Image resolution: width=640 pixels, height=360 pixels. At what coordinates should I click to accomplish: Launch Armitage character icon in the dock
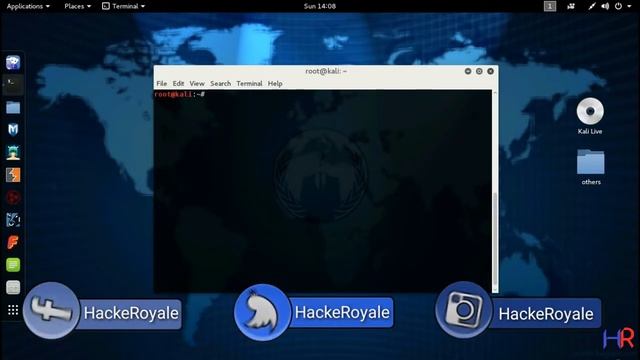(x=13, y=152)
